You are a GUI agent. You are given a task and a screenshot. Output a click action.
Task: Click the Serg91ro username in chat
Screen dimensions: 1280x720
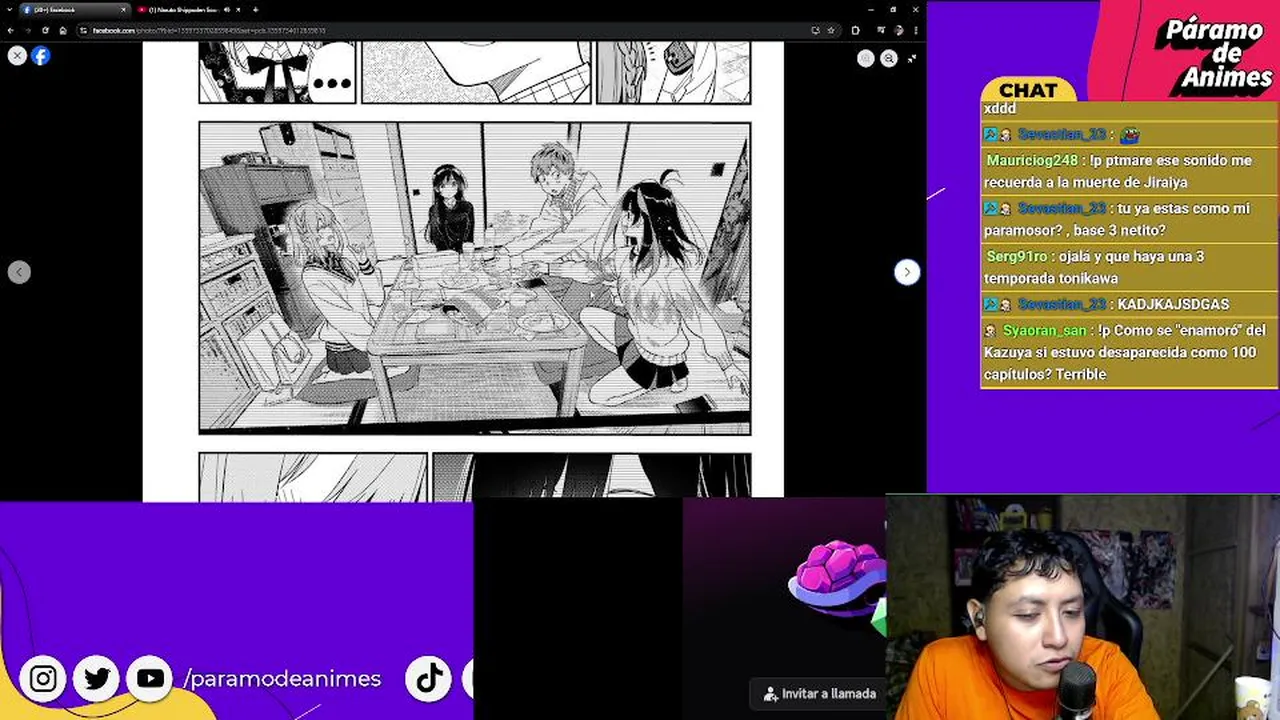(x=1017, y=256)
